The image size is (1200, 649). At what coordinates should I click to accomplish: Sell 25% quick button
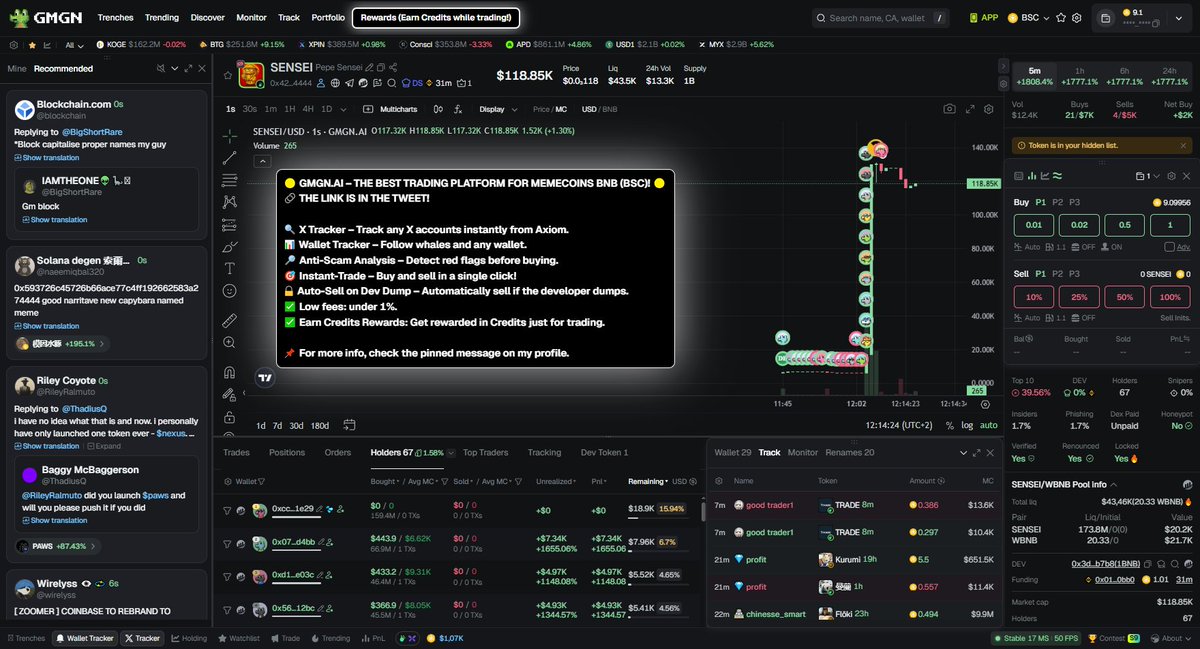pos(1080,297)
